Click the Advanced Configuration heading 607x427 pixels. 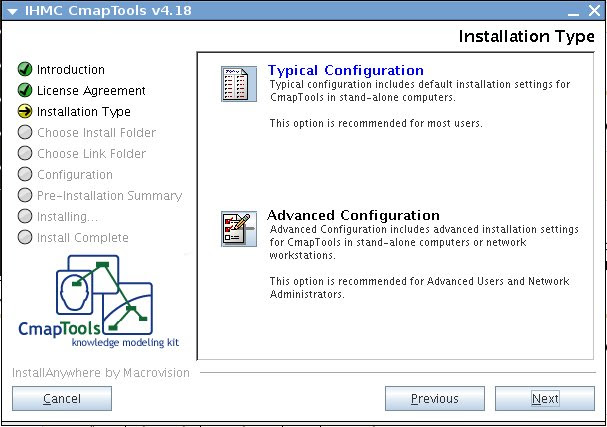(353, 215)
